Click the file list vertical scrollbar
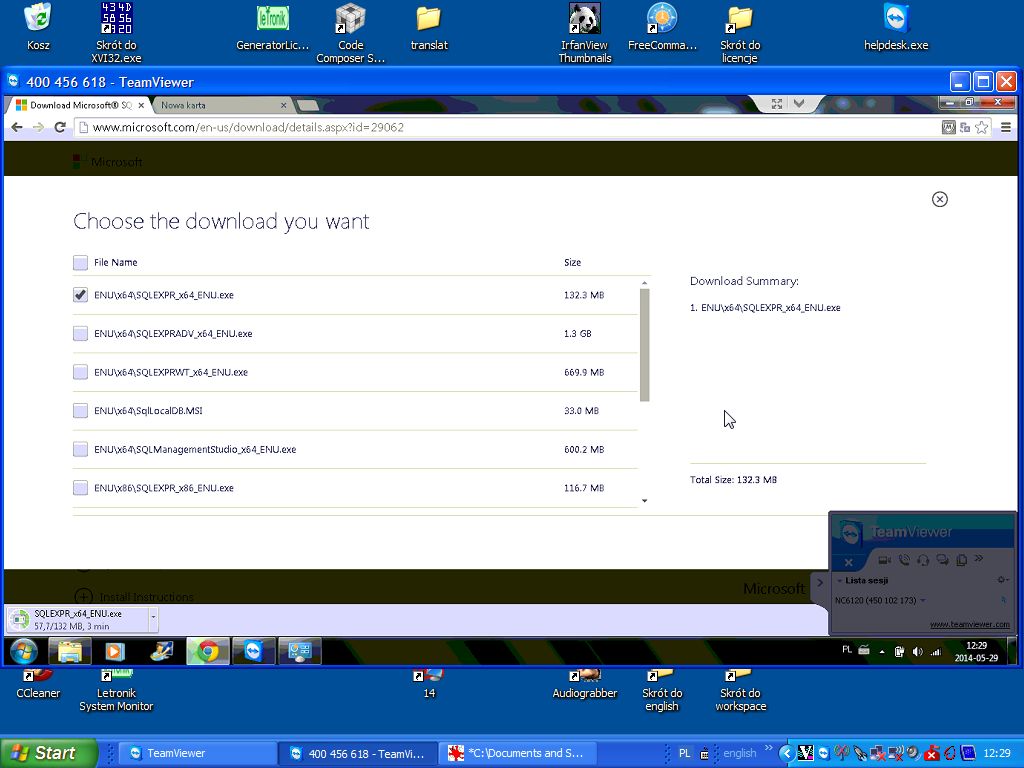This screenshot has height=768, width=1024. (x=645, y=345)
